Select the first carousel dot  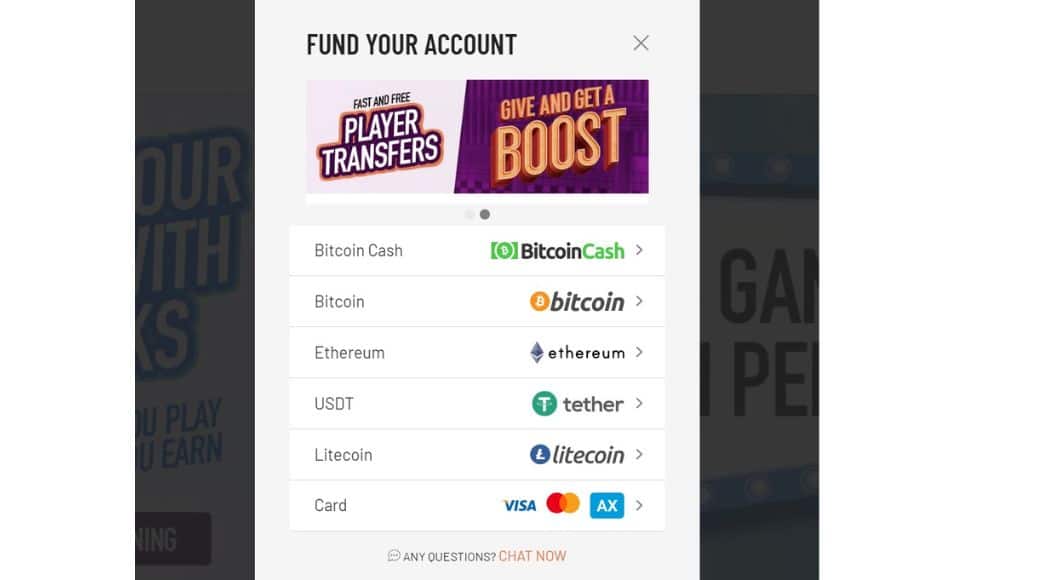point(470,215)
